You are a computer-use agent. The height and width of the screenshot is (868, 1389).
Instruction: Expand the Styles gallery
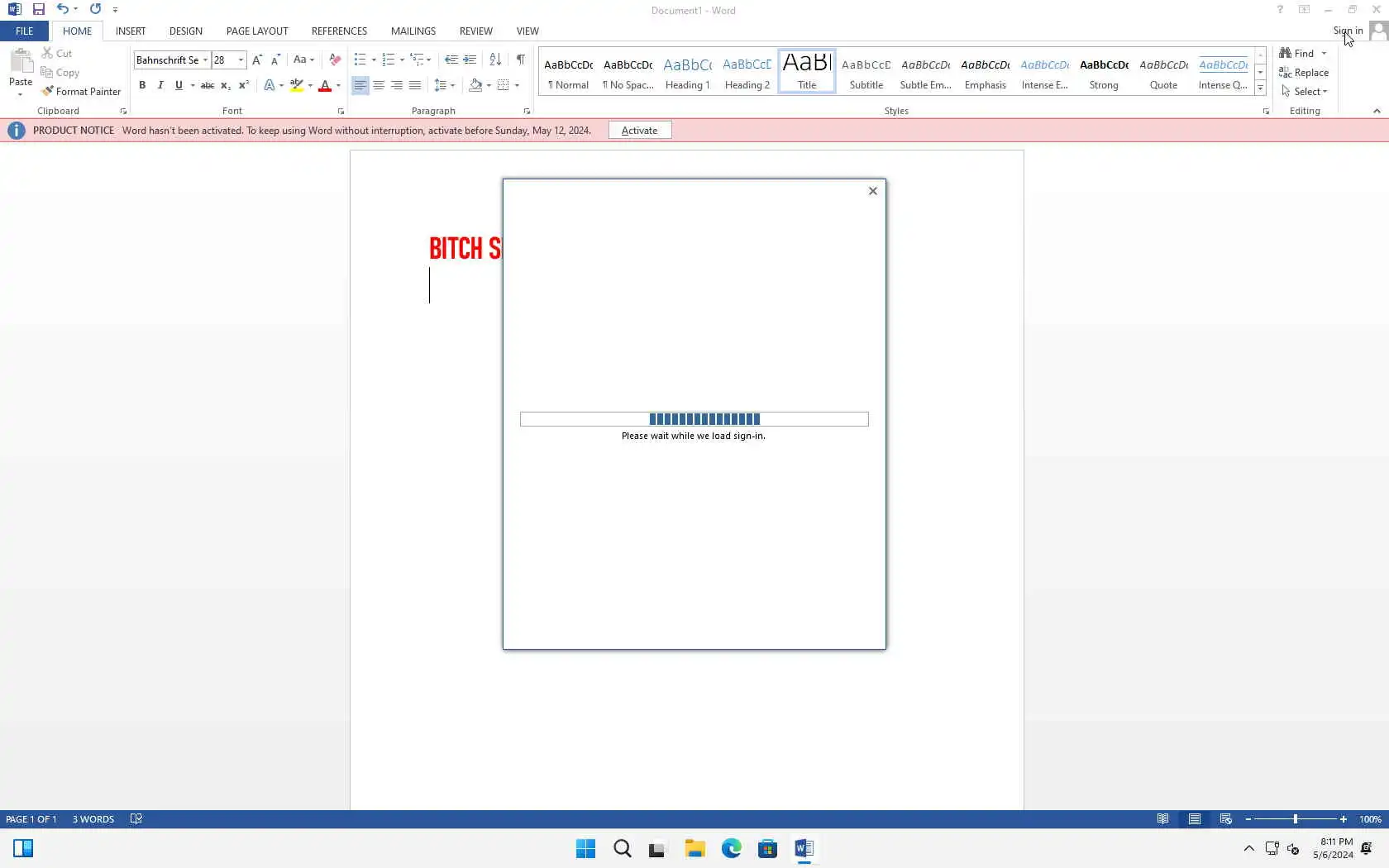tap(1260, 88)
